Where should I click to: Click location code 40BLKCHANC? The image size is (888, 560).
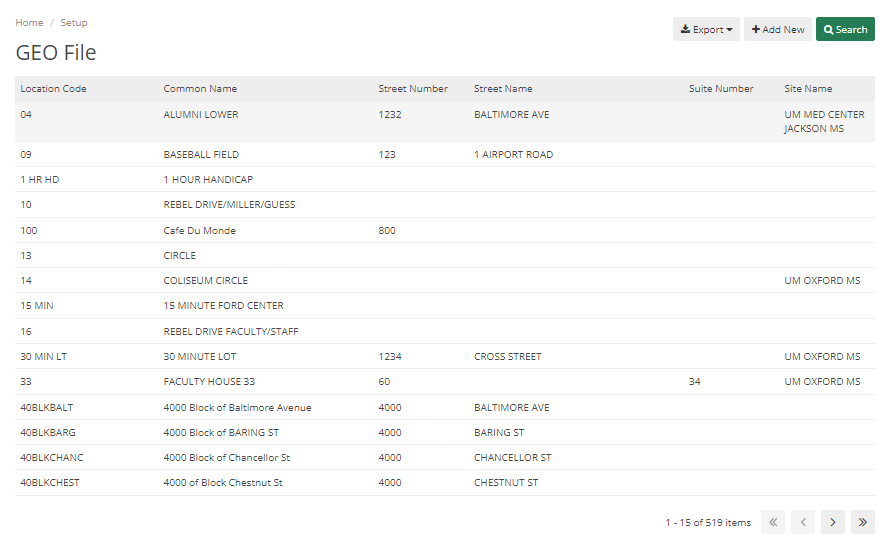point(52,458)
